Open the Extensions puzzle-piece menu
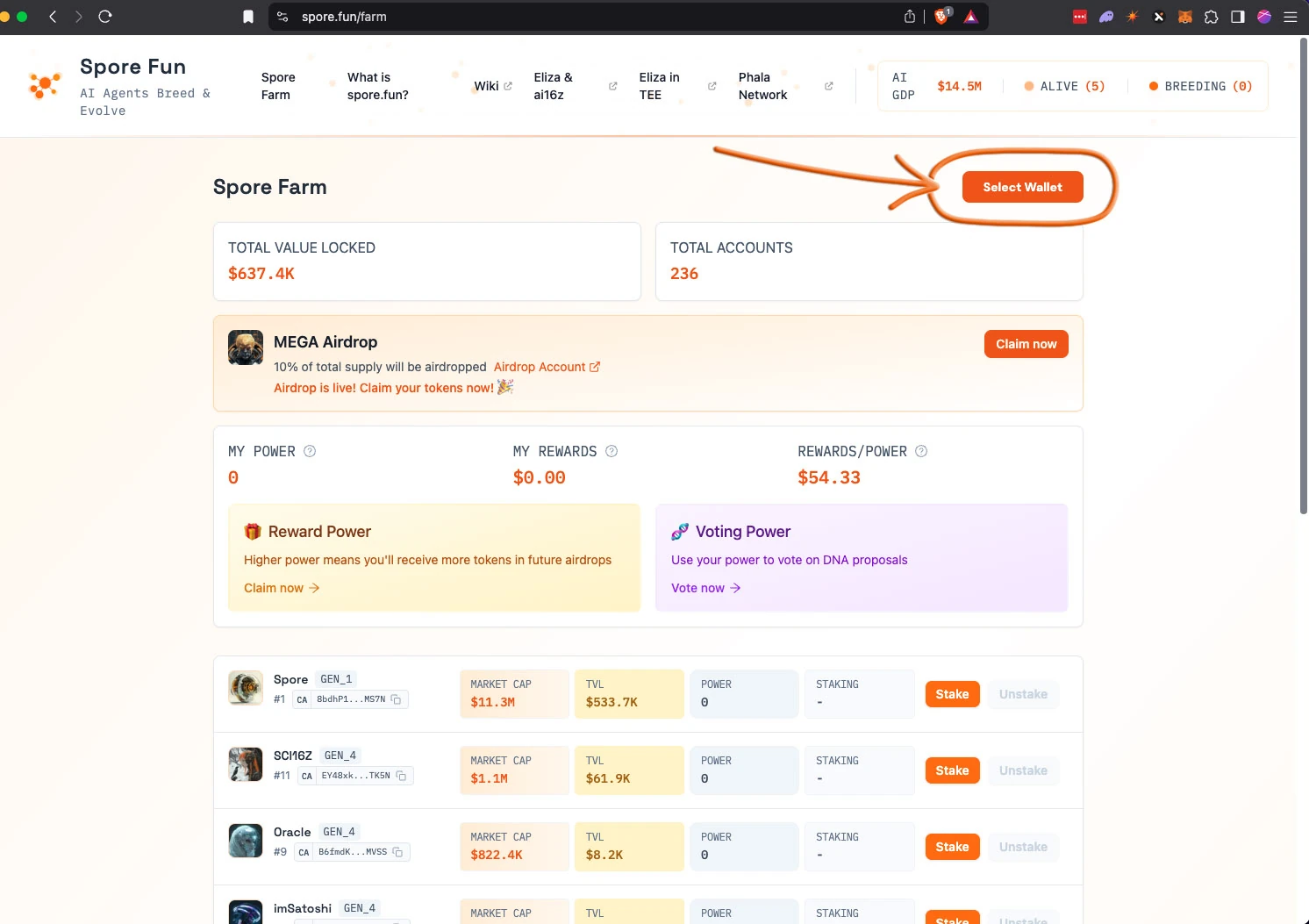The width and height of the screenshot is (1309, 924). point(1212,17)
